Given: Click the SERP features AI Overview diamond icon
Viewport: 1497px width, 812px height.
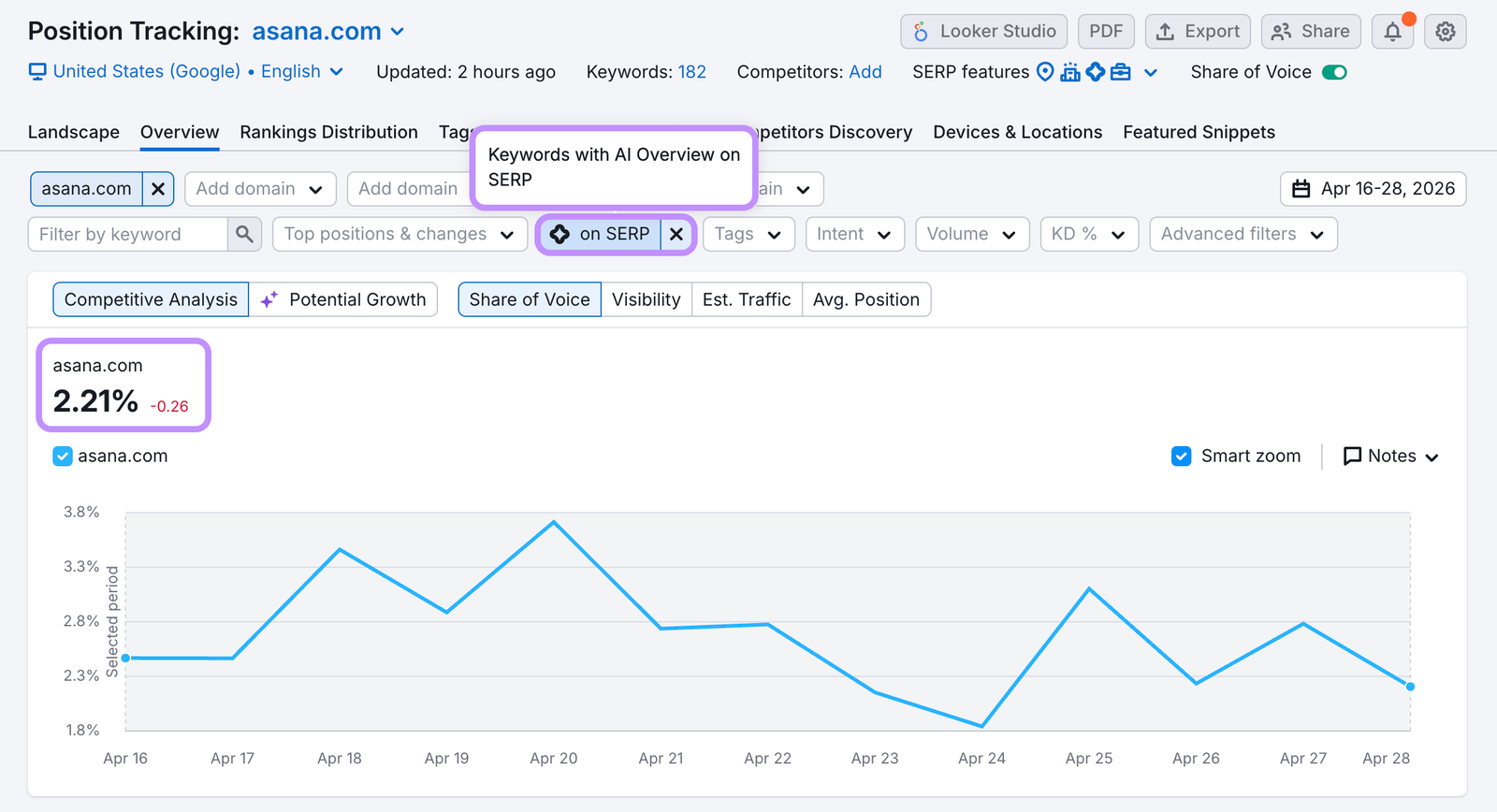Looking at the screenshot, I should [1096, 72].
